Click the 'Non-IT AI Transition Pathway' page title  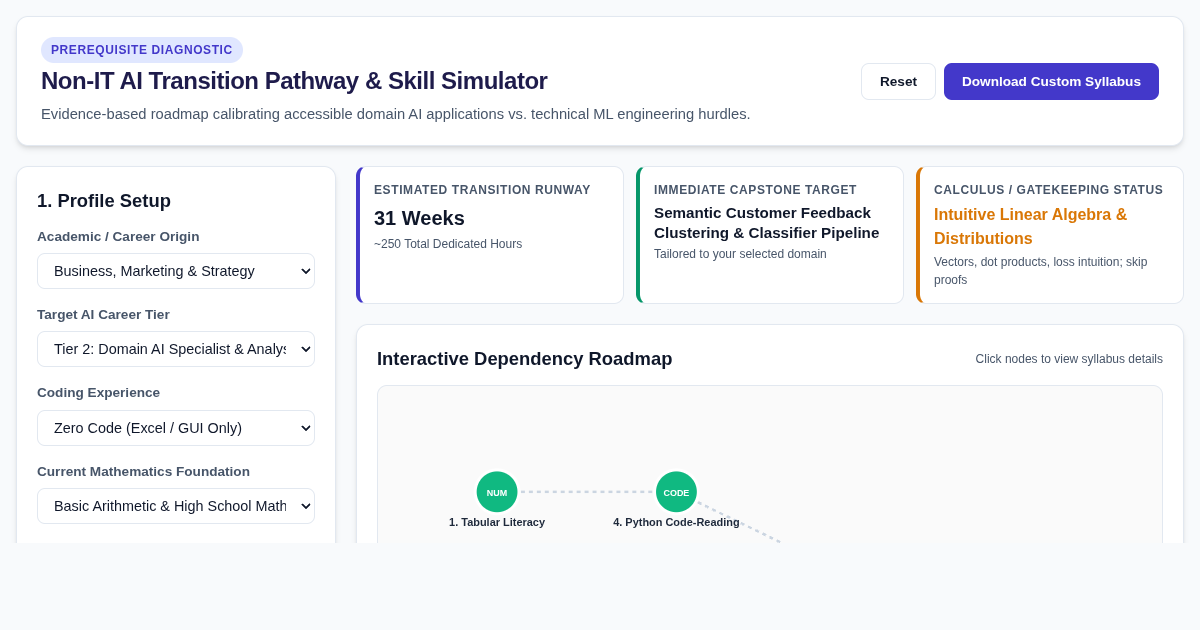point(294,81)
